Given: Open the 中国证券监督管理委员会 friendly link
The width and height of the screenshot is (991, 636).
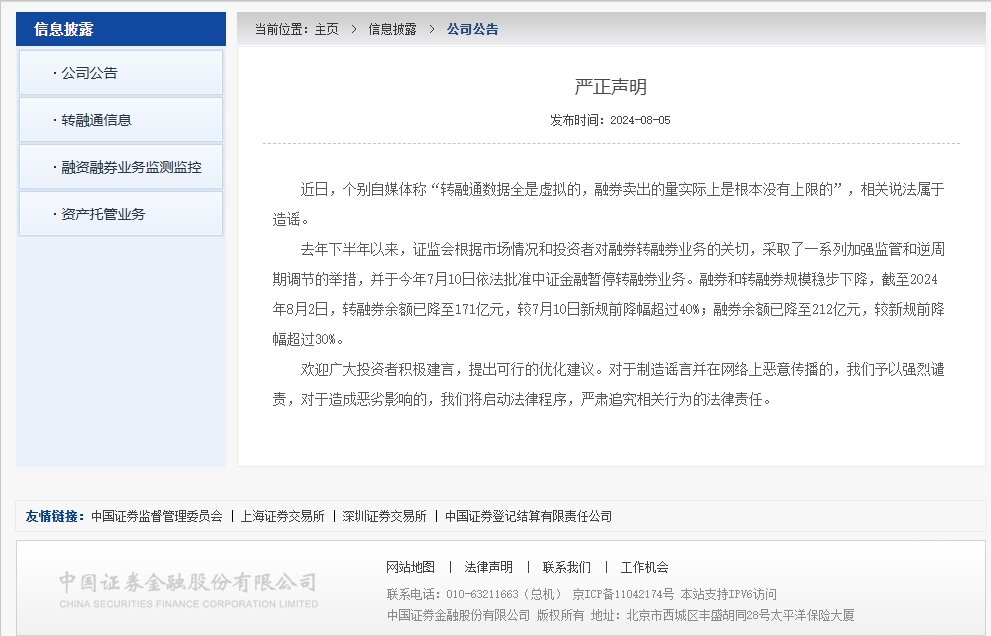Looking at the screenshot, I should coord(157,516).
